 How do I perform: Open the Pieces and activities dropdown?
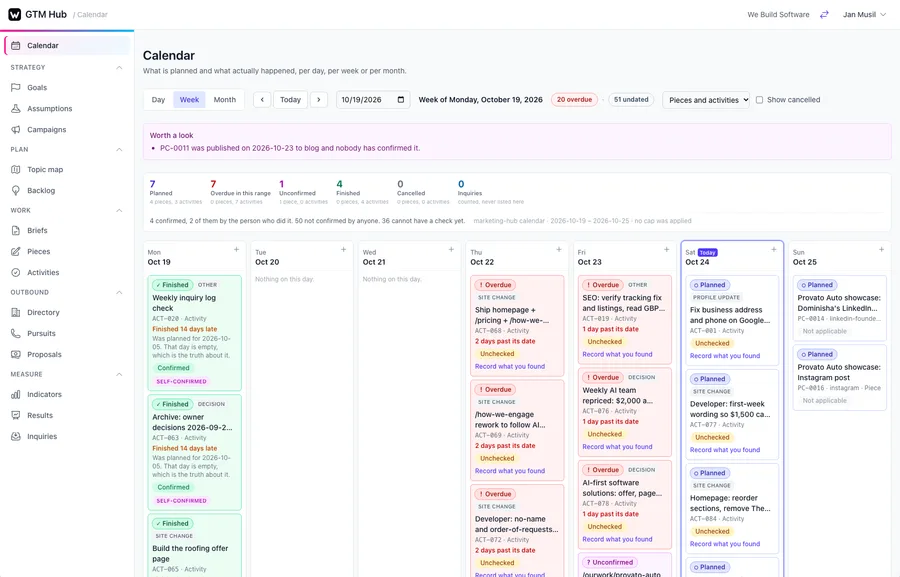click(706, 100)
